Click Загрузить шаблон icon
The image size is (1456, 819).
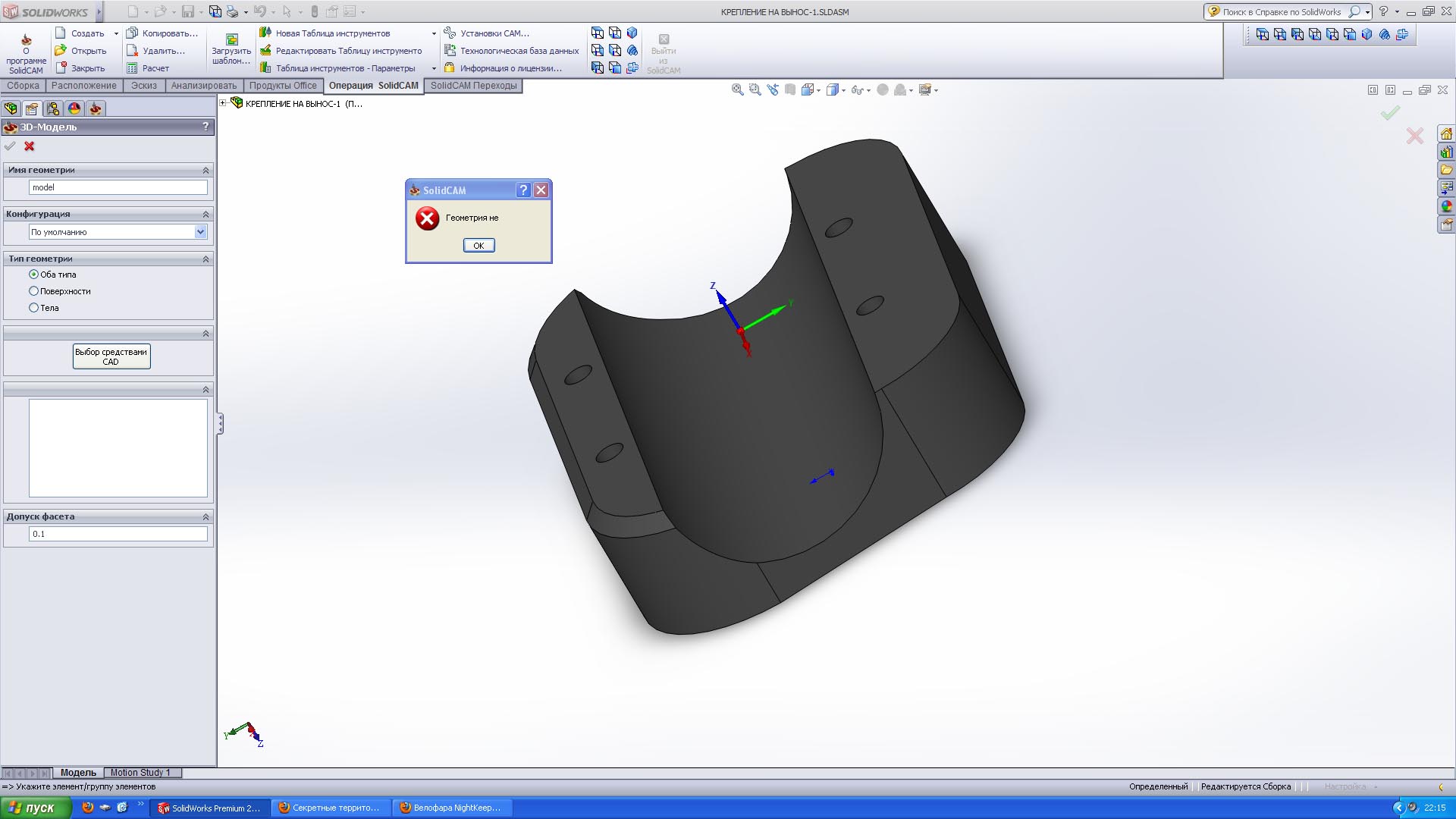[231, 39]
